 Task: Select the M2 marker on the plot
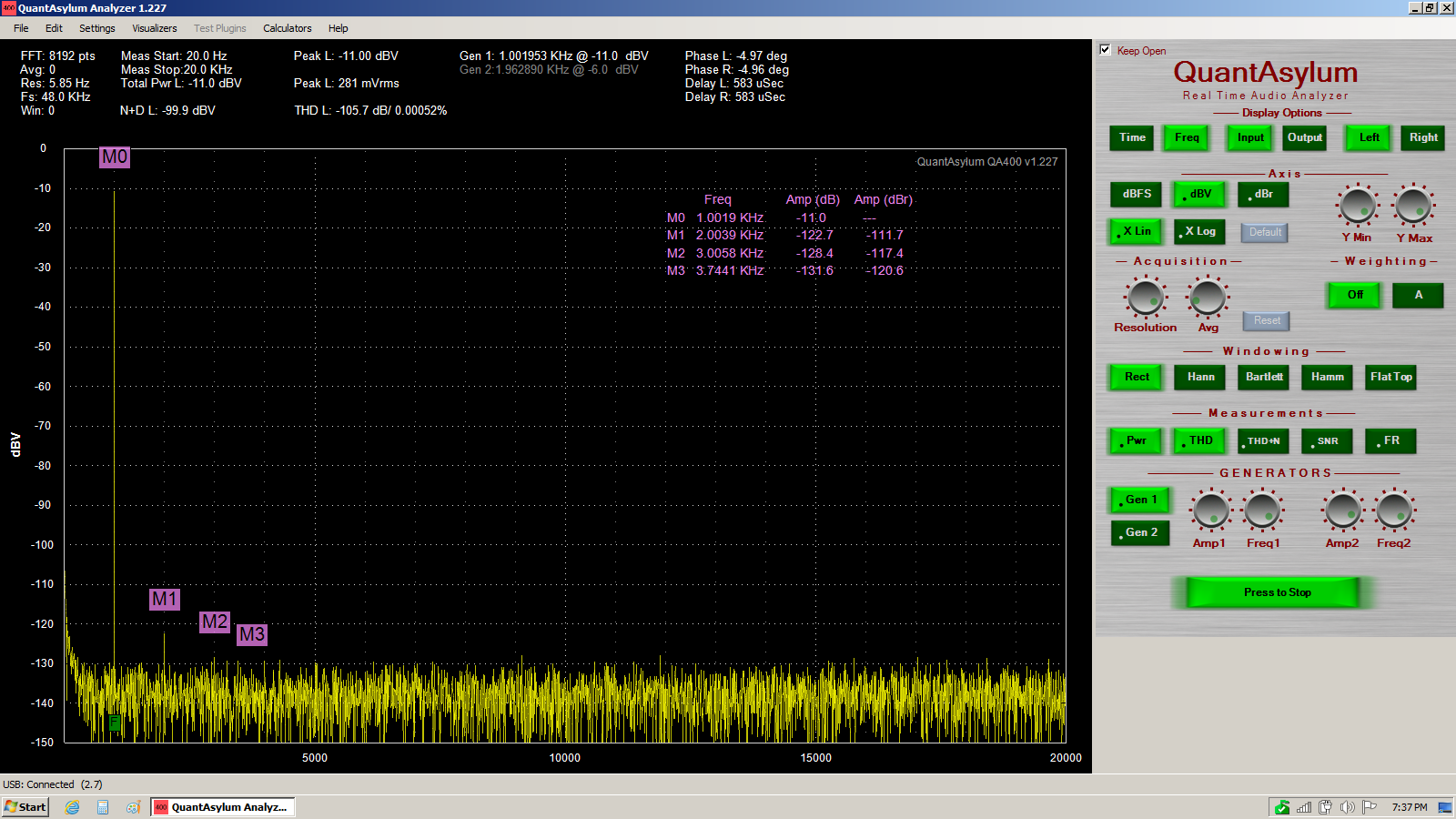[215, 622]
